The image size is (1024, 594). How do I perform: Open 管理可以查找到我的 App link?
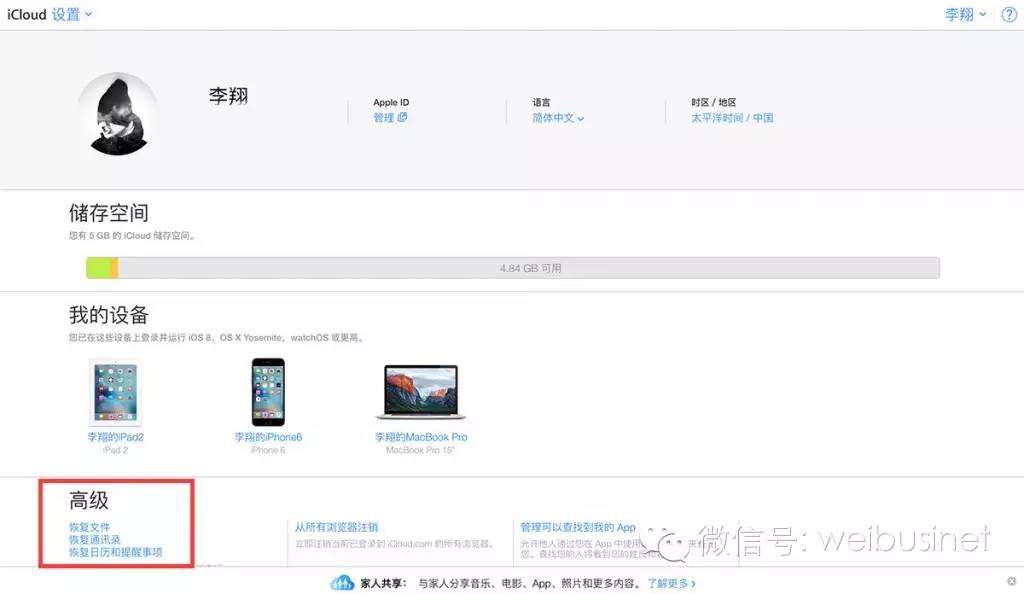(578, 527)
